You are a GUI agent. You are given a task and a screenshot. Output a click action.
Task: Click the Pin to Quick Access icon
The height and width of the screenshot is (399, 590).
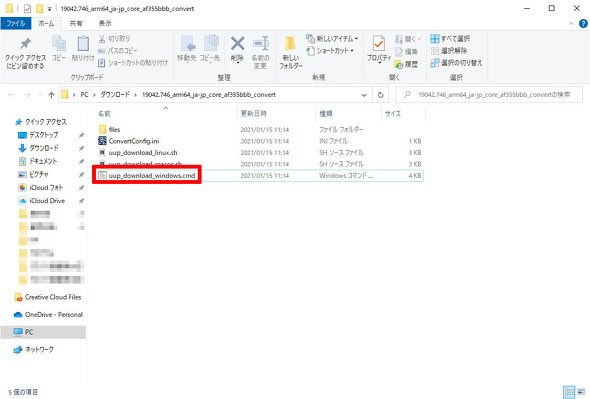click(x=25, y=52)
